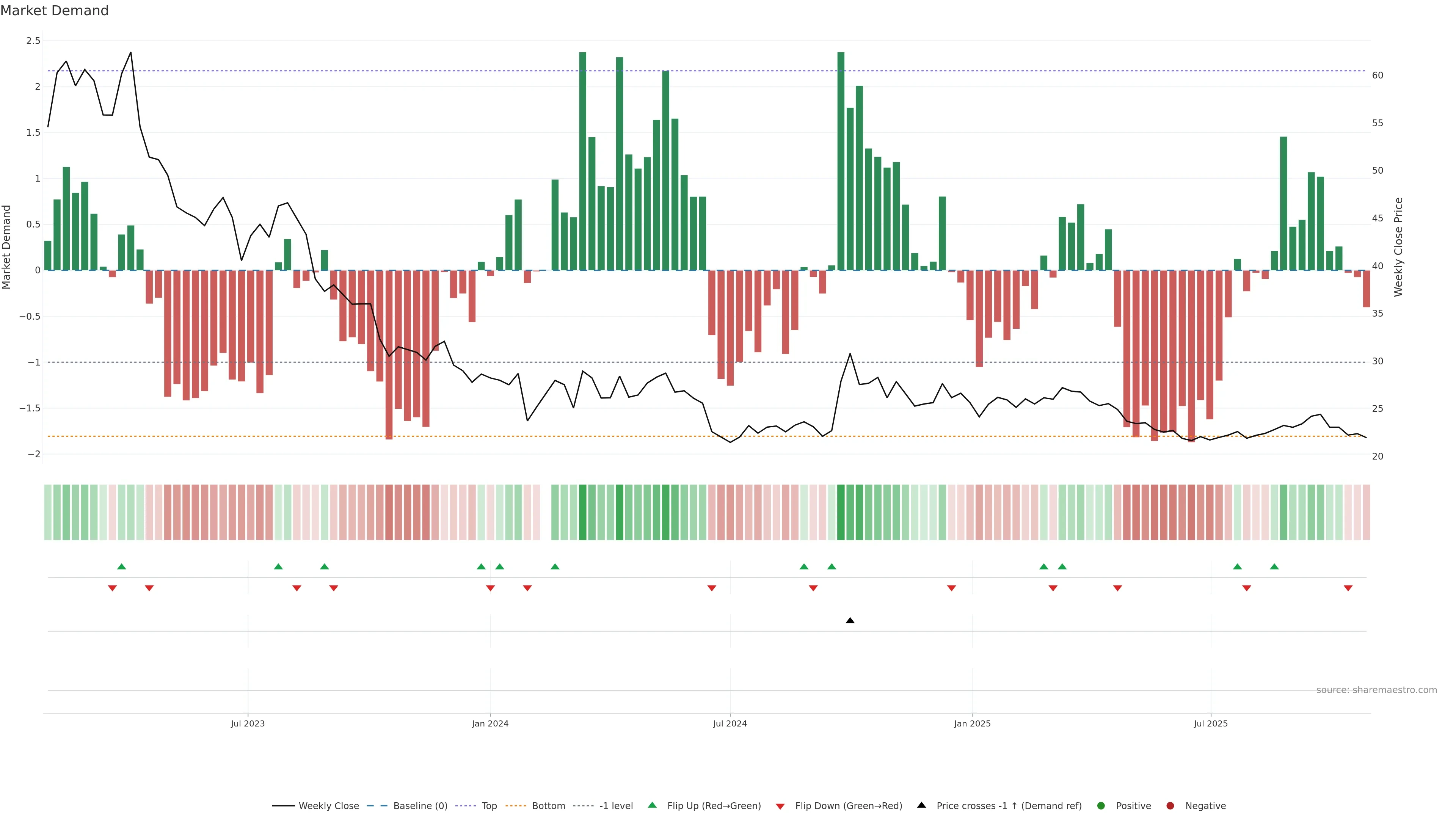The width and height of the screenshot is (1456, 819).
Task: Click the Jul 2024 x-axis label
Action: click(730, 723)
